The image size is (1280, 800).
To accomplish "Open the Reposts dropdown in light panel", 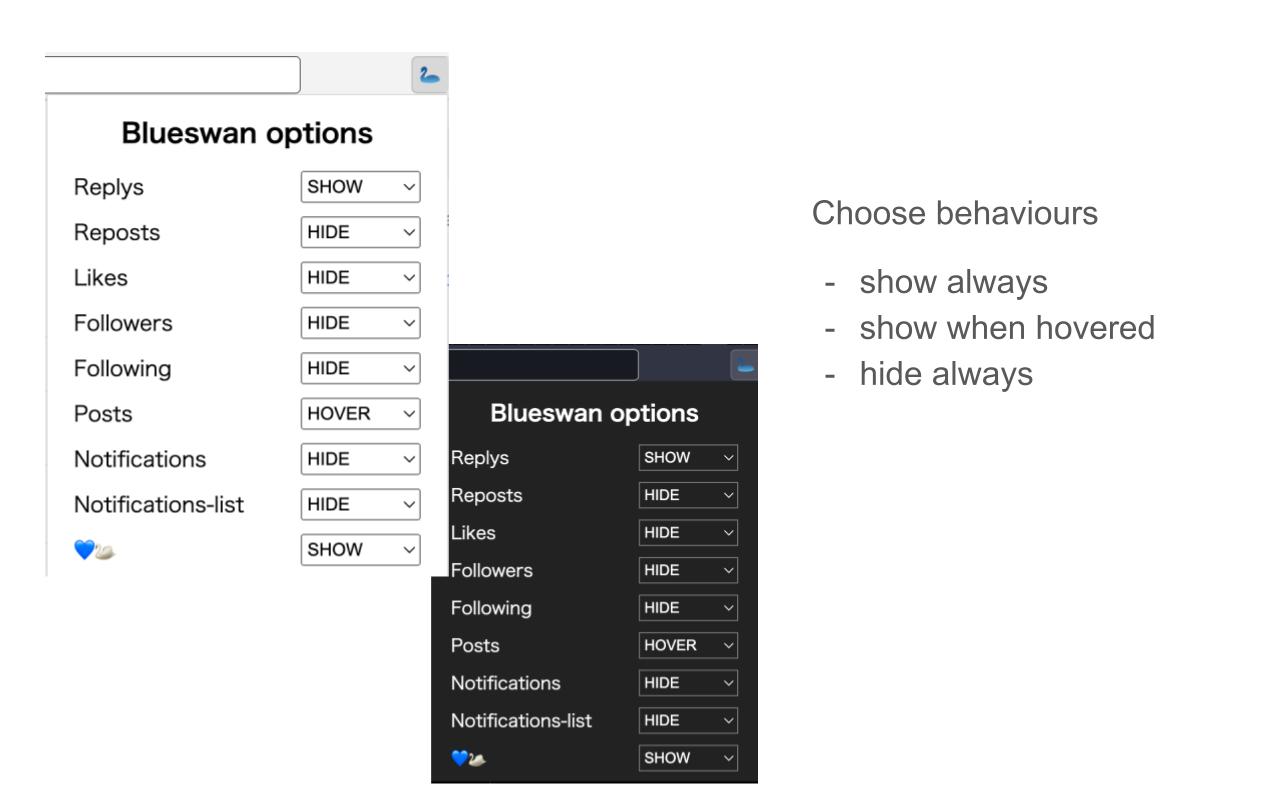I will coord(360,232).
